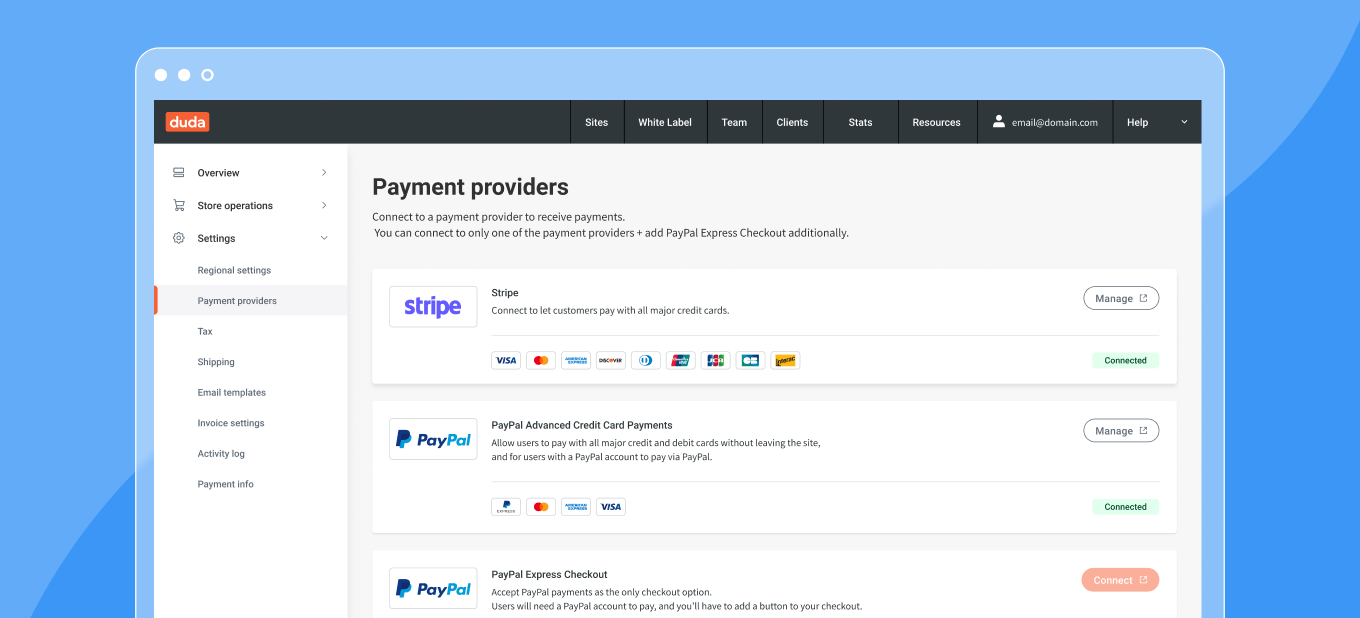The width and height of the screenshot is (1360, 618).
Task: Click the Store operations cart icon
Action: [179, 205]
